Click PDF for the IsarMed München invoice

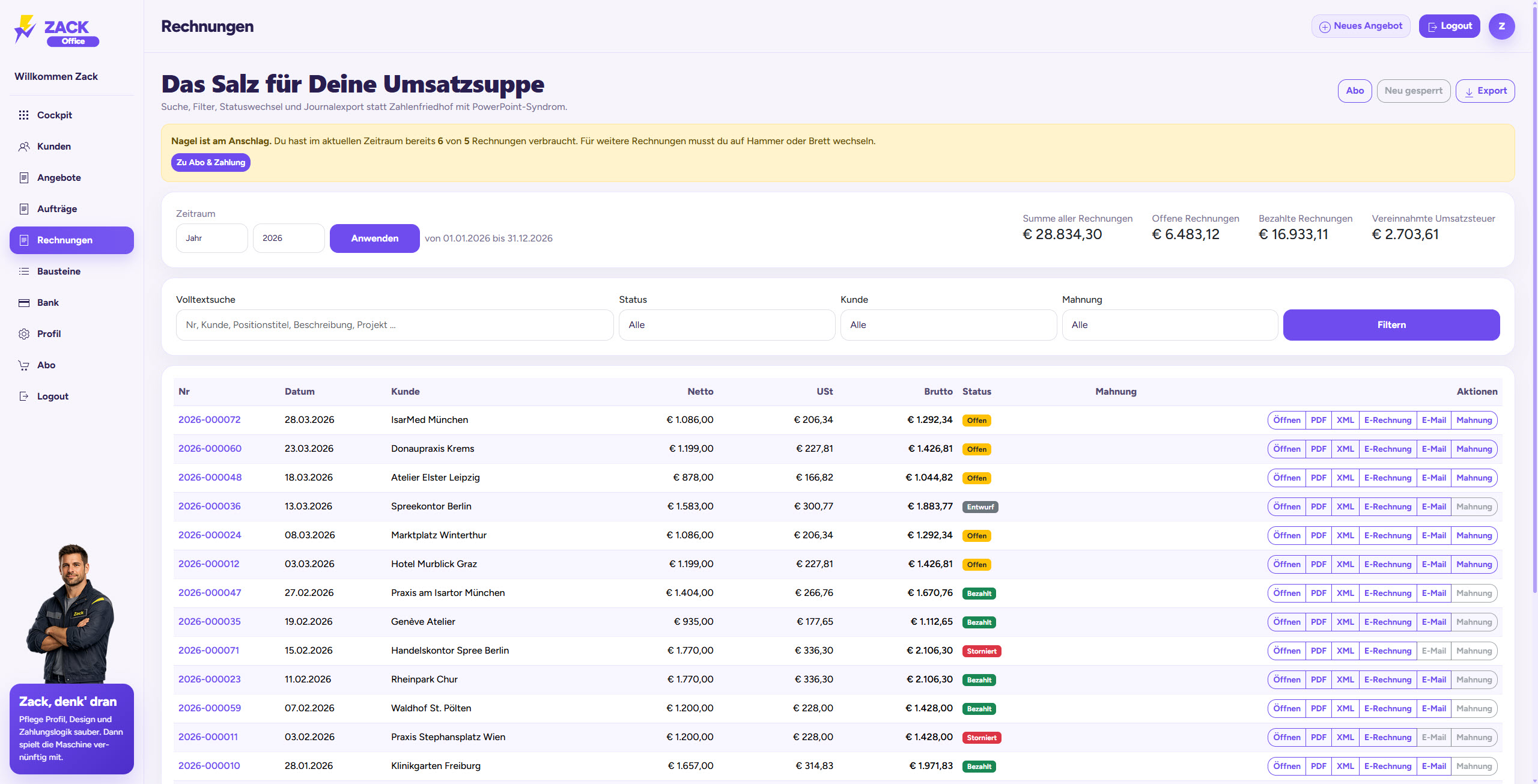1318,420
